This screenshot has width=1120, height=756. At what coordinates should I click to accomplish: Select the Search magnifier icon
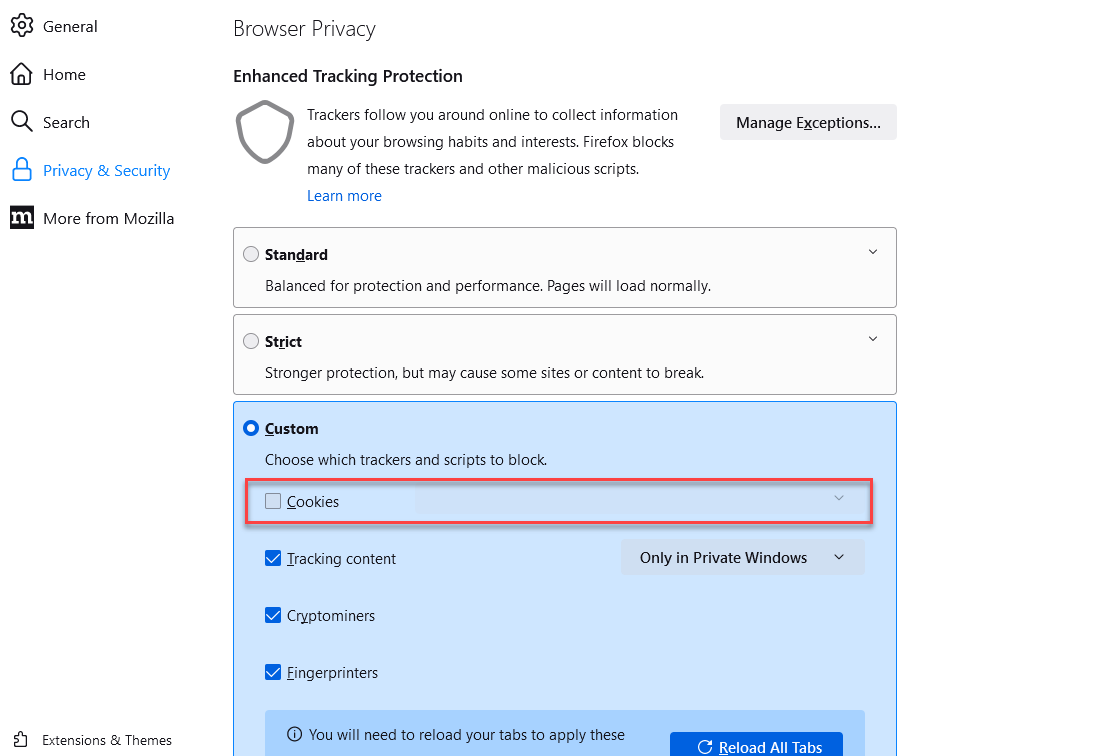point(21,121)
